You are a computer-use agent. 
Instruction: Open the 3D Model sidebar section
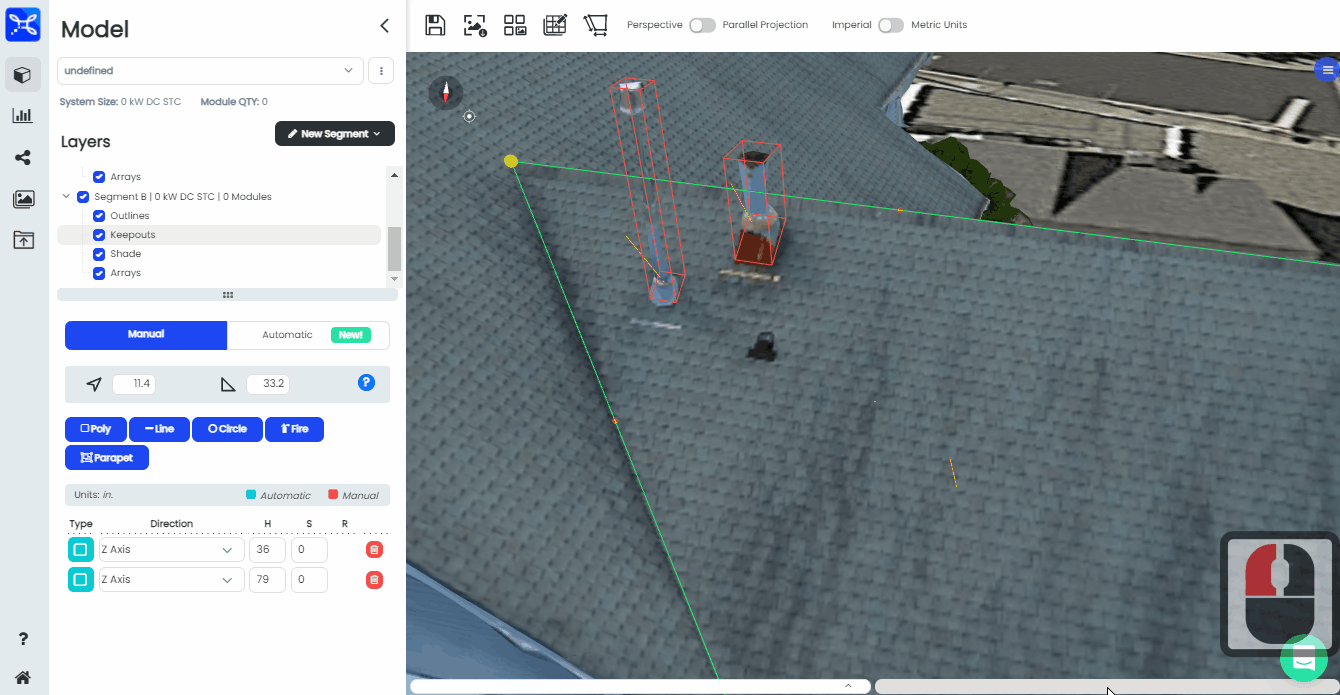[x=23, y=75]
